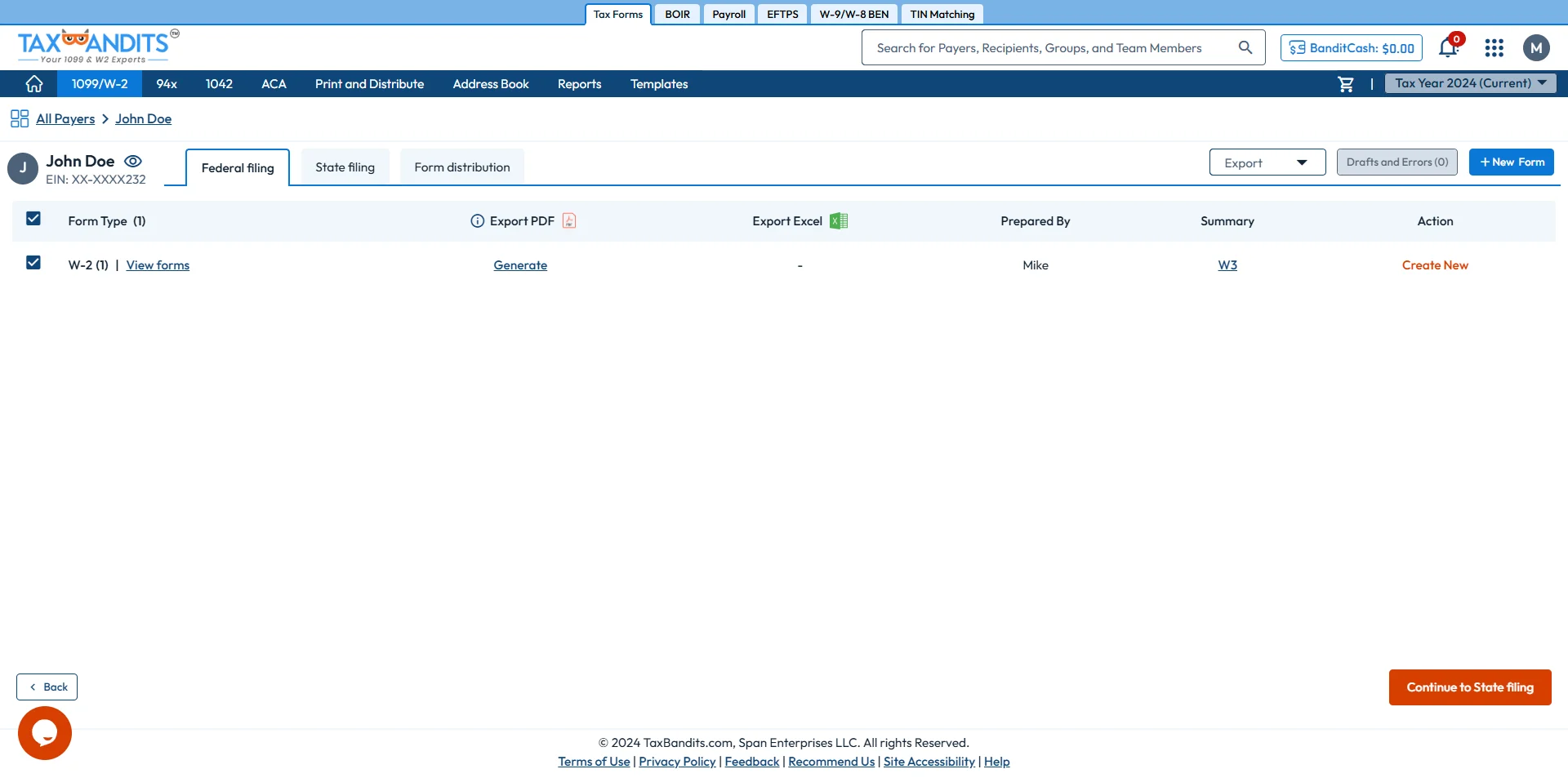Click the All Payers breadcrumb link
The width and height of the screenshot is (1568, 778).
click(x=65, y=119)
